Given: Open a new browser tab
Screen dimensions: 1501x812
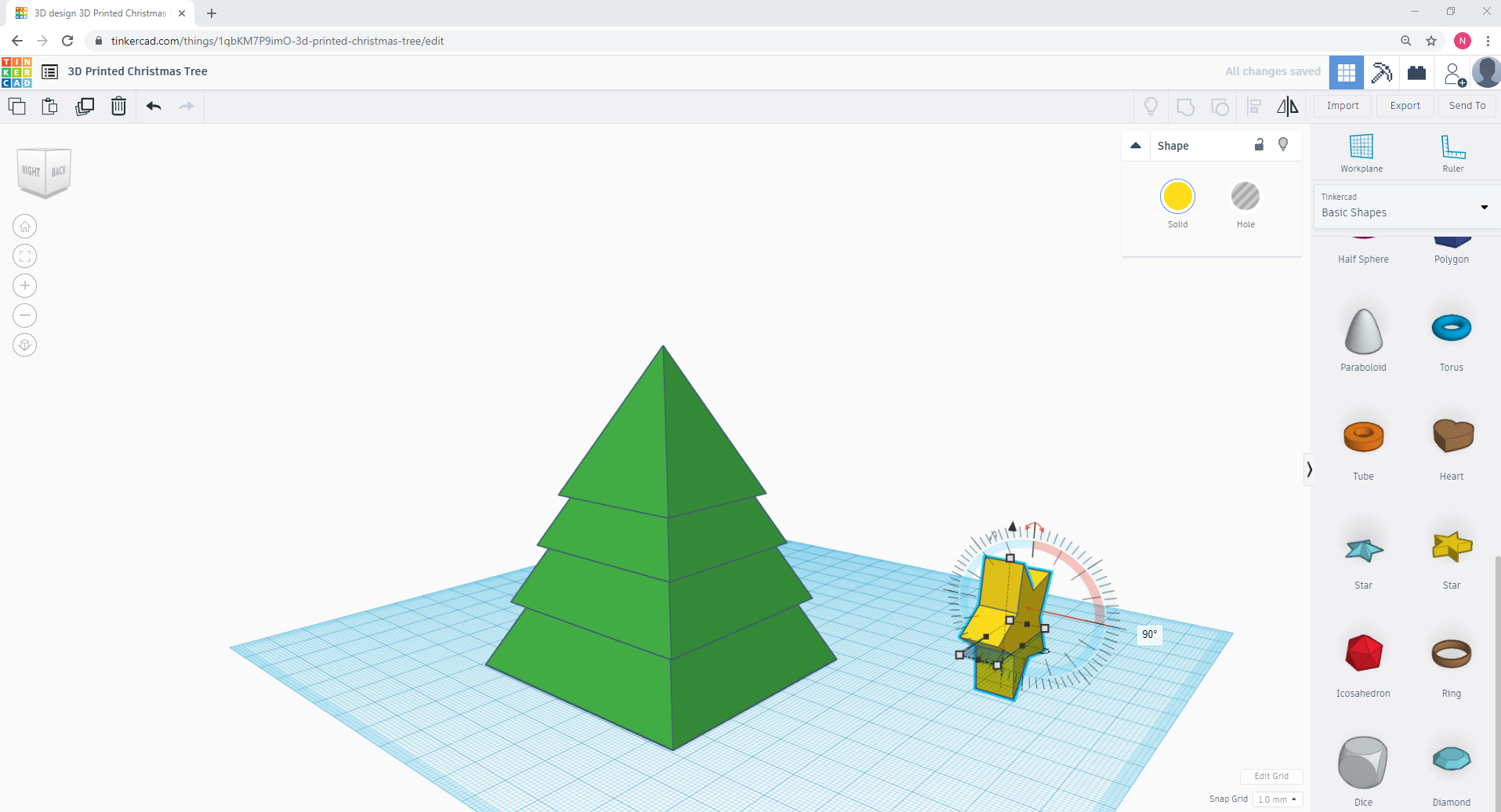Looking at the screenshot, I should [212, 13].
